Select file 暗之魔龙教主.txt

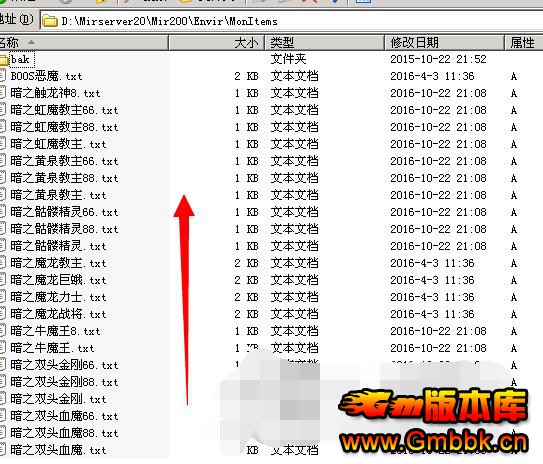point(58,263)
